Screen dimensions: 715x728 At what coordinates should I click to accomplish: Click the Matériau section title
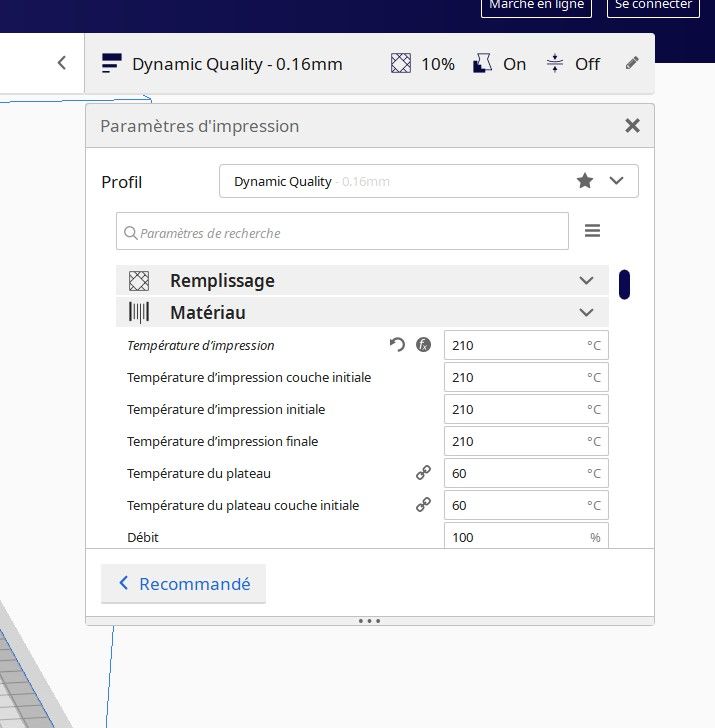[208, 312]
